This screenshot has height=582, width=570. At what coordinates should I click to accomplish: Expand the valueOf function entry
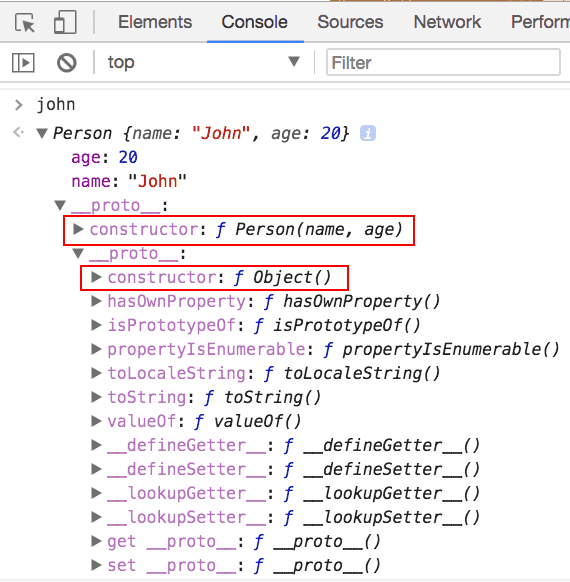coord(96,421)
